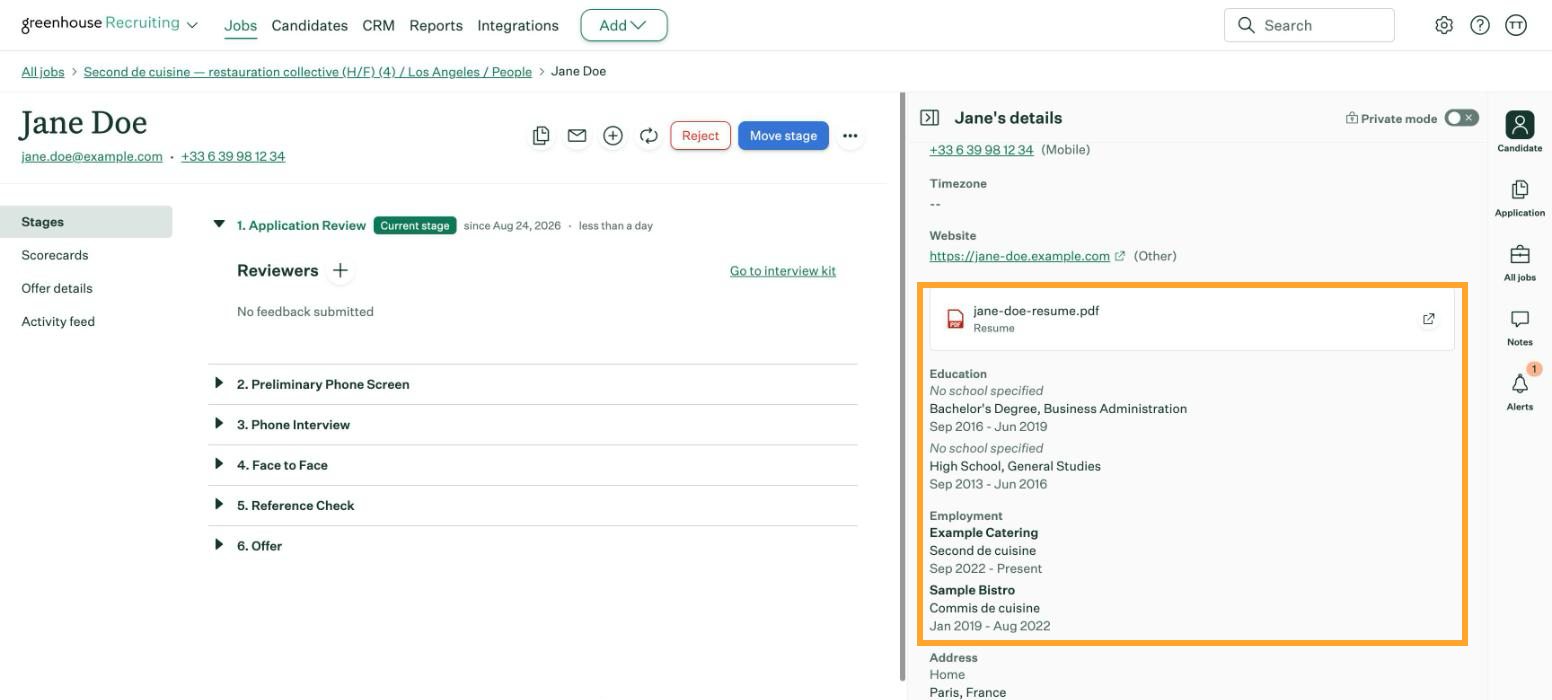The height and width of the screenshot is (700, 1552).
Task: Open the jane-doe.example.com website link
Action: [x=1019, y=256]
